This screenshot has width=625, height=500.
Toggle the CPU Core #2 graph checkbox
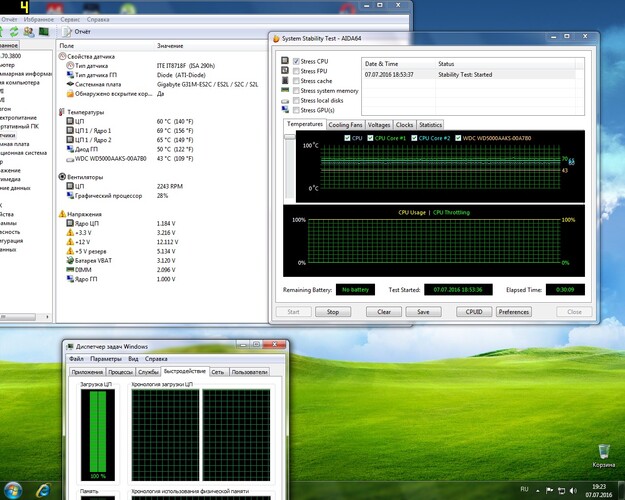coord(414,138)
